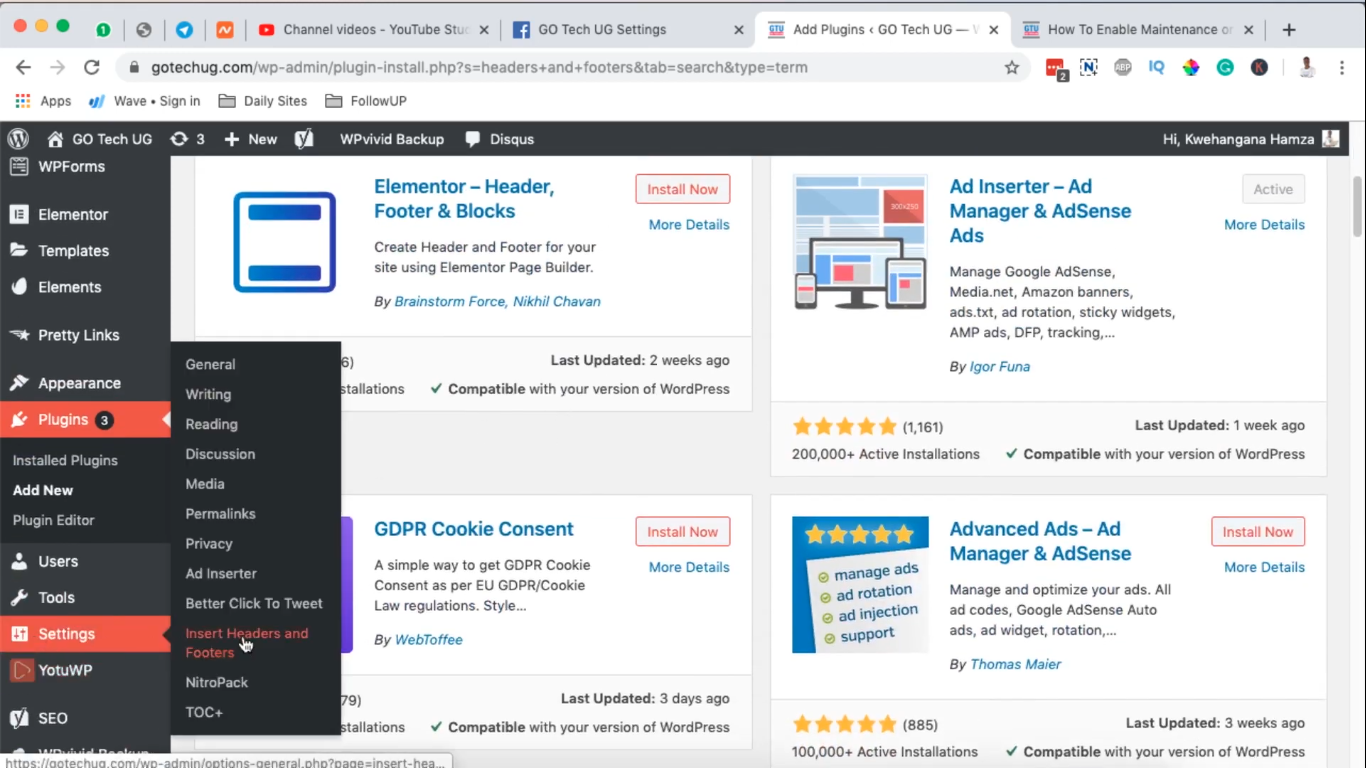Click the IQ extension icon
This screenshot has height=768, width=1366.
tap(1157, 68)
